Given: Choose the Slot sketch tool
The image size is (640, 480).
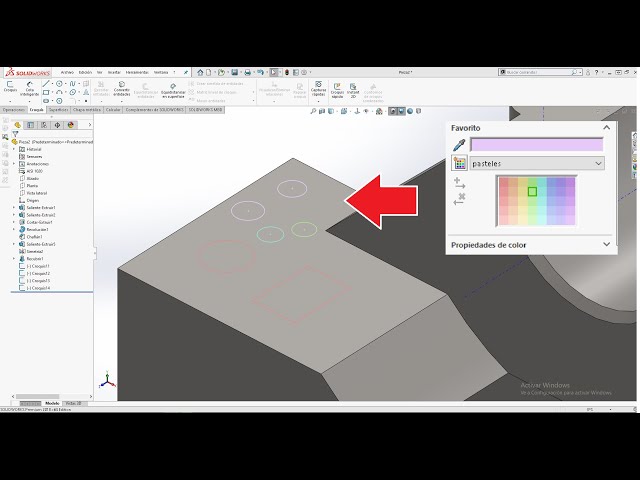Looking at the screenshot, I should [x=46, y=101].
